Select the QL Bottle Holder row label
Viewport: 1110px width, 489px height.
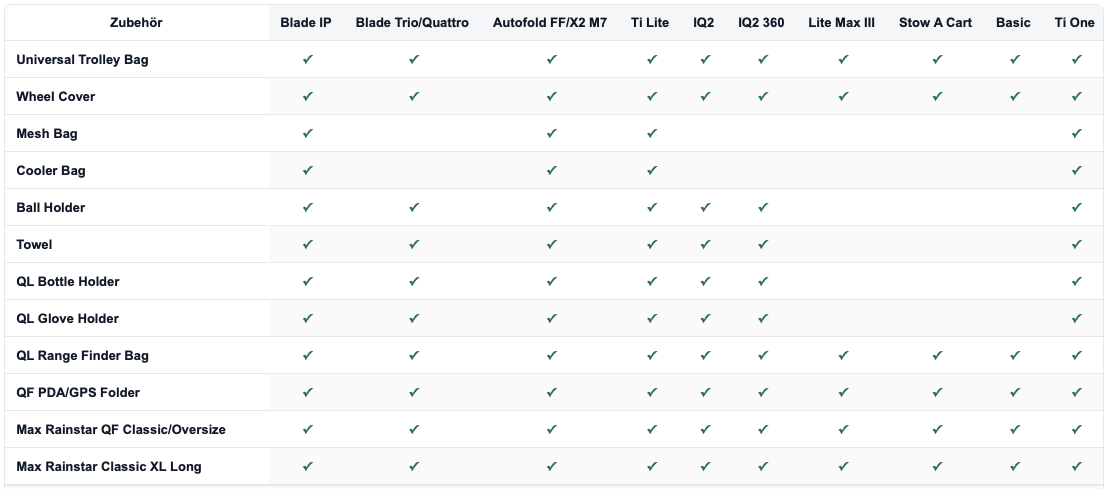coord(68,281)
